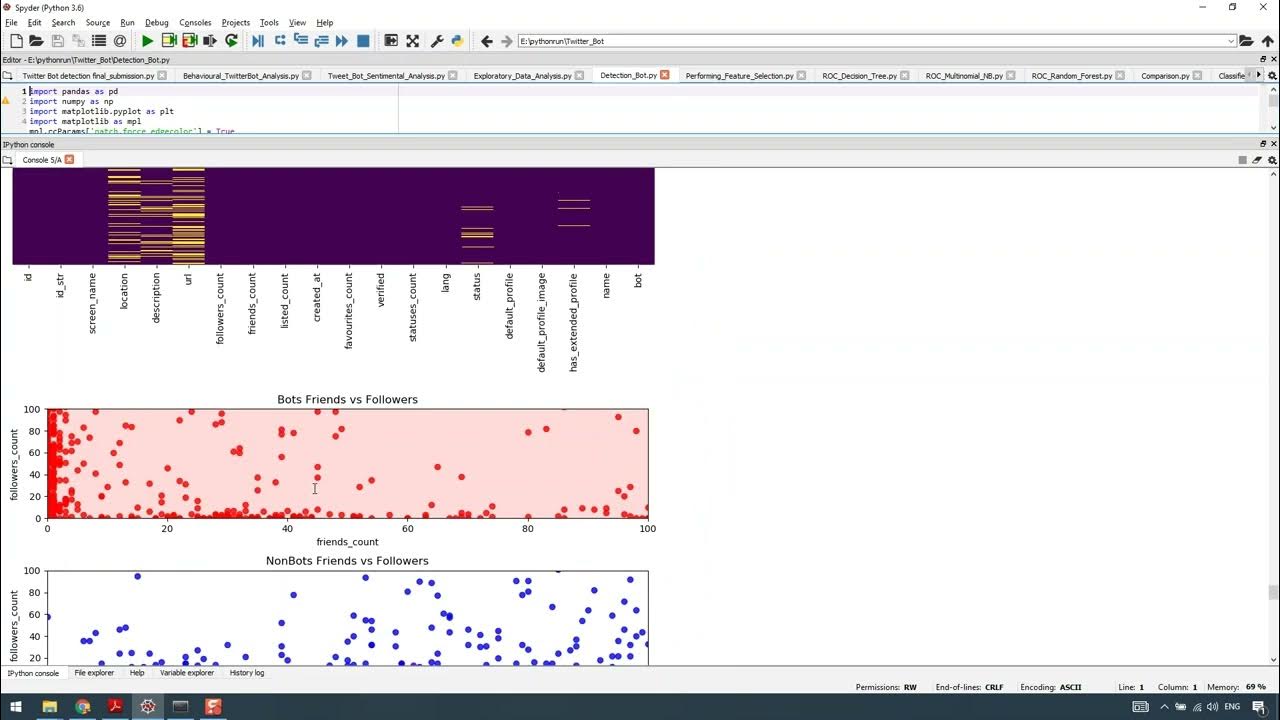The width and height of the screenshot is (1280, 720).
Task: Open the Tools menu
Action: pyautogui.click(x=269, y=22)
